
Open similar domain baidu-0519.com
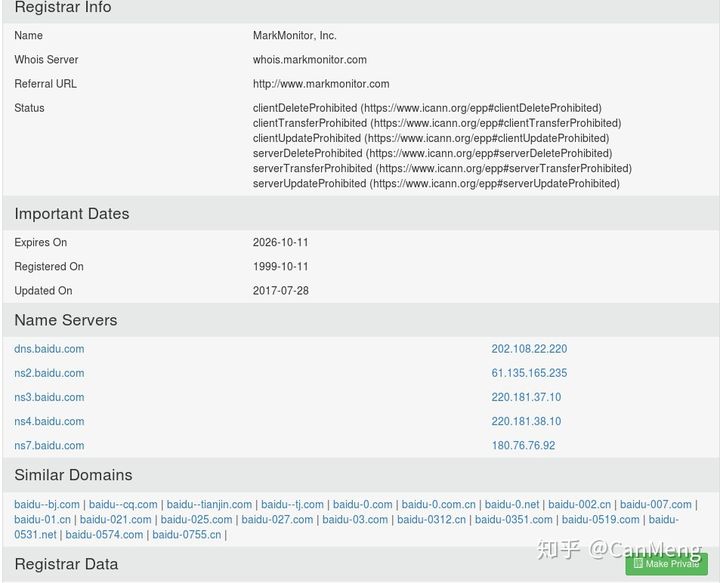point(601,520)
